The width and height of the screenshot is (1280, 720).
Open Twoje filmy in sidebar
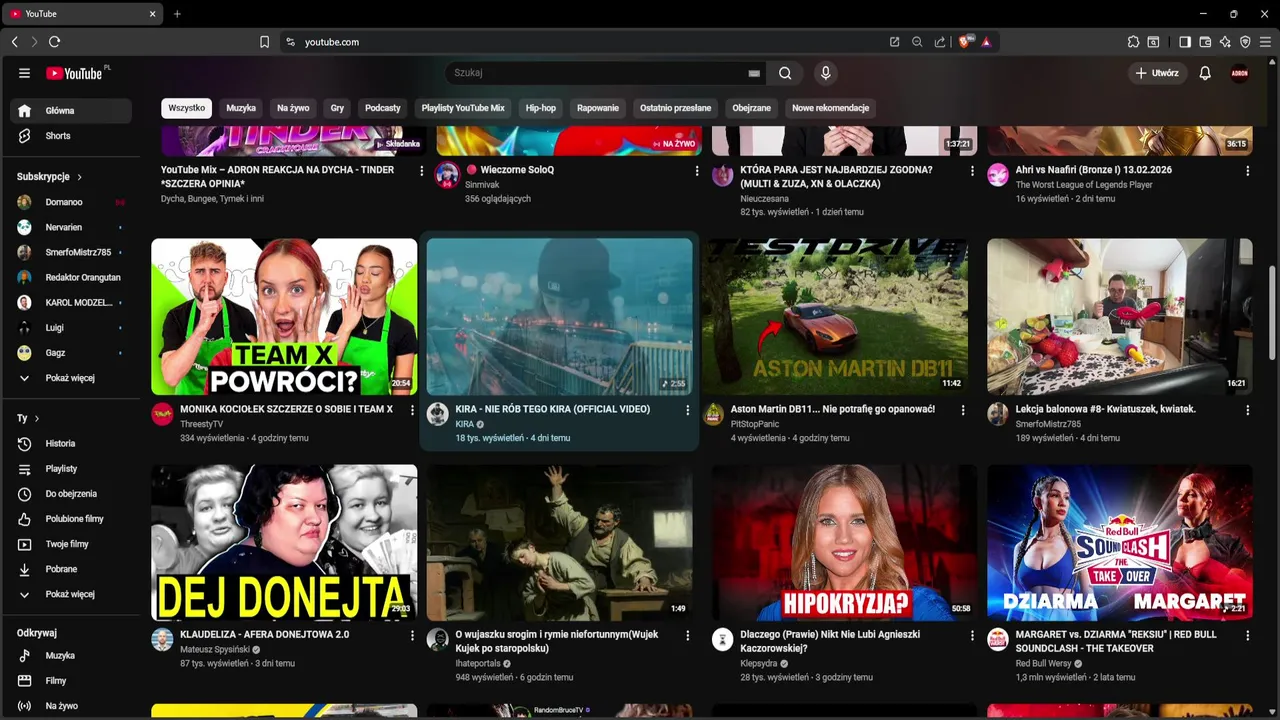pyautogui.click(x=70, y=544)
